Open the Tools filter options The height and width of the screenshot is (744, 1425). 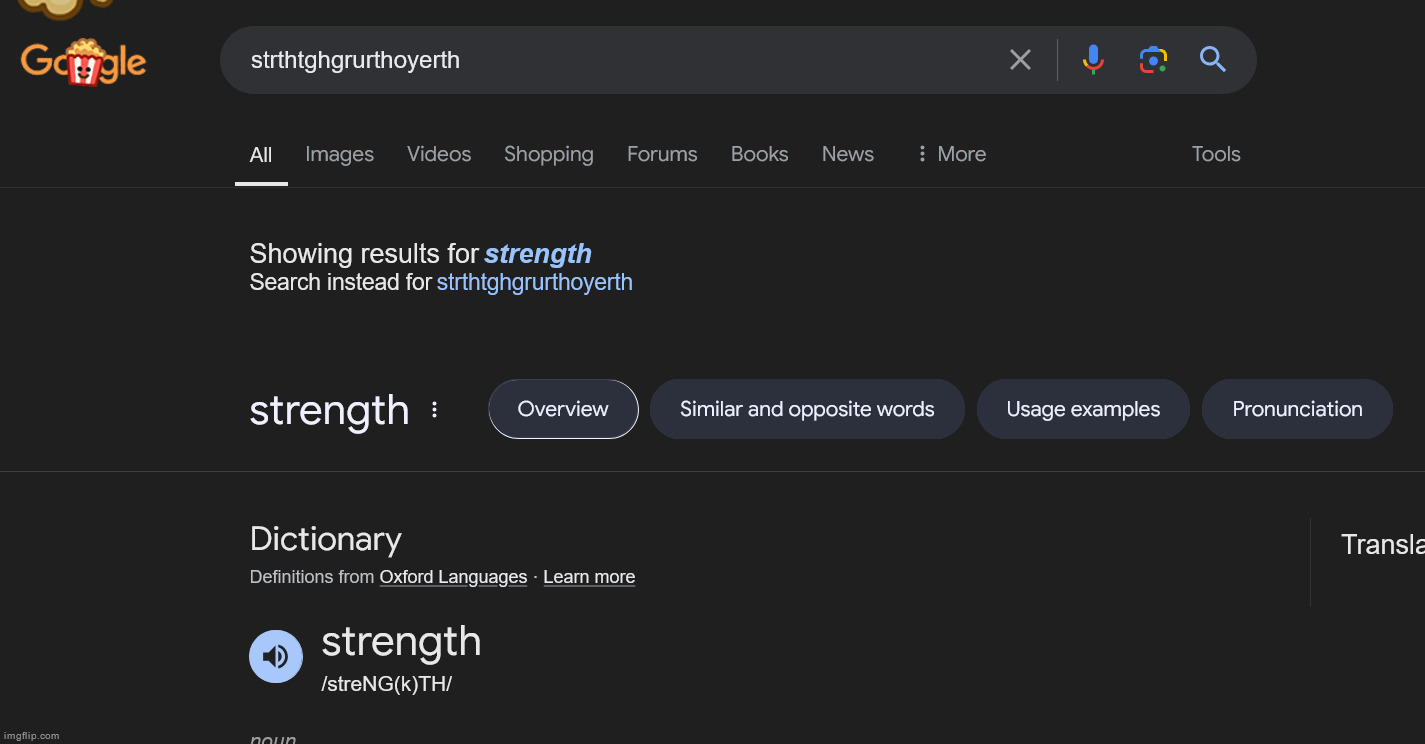[1216, 154]
